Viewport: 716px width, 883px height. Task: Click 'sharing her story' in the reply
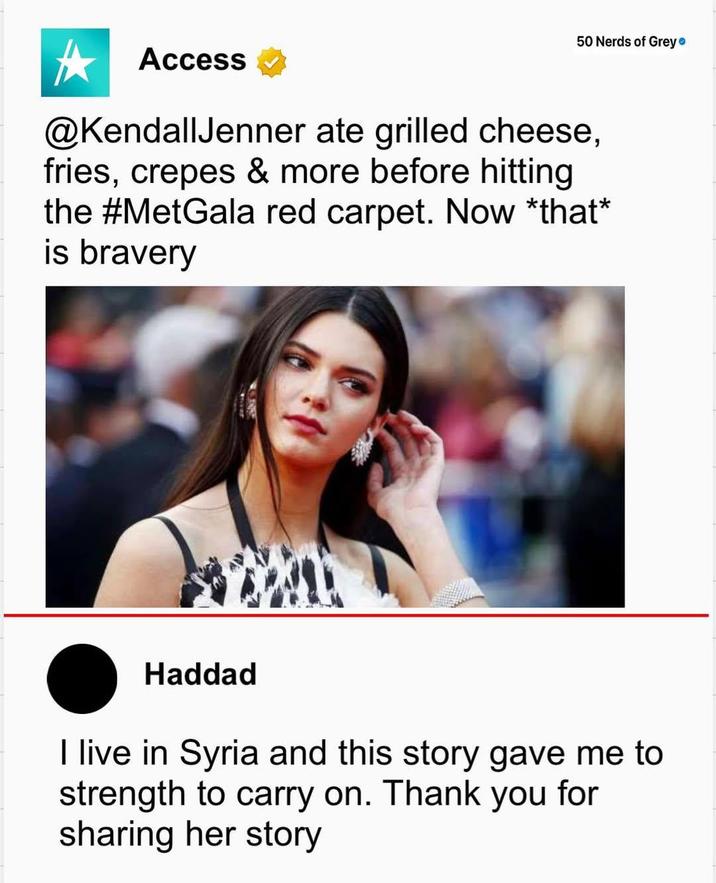pyautogui.click(x=190, y=834)
